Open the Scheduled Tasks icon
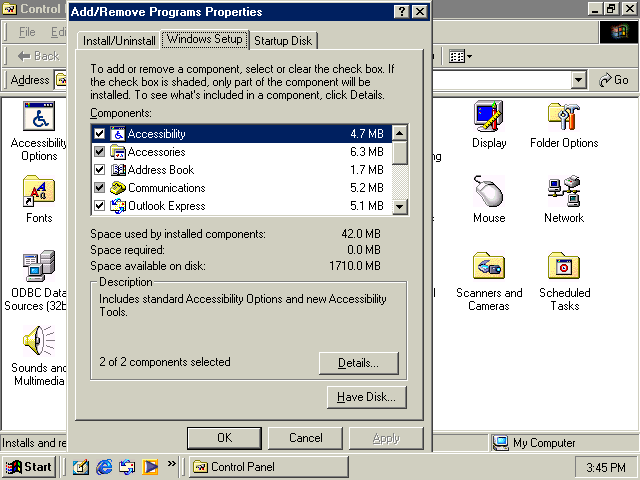Viewport: 640px width, 480px height. [564, 268]
